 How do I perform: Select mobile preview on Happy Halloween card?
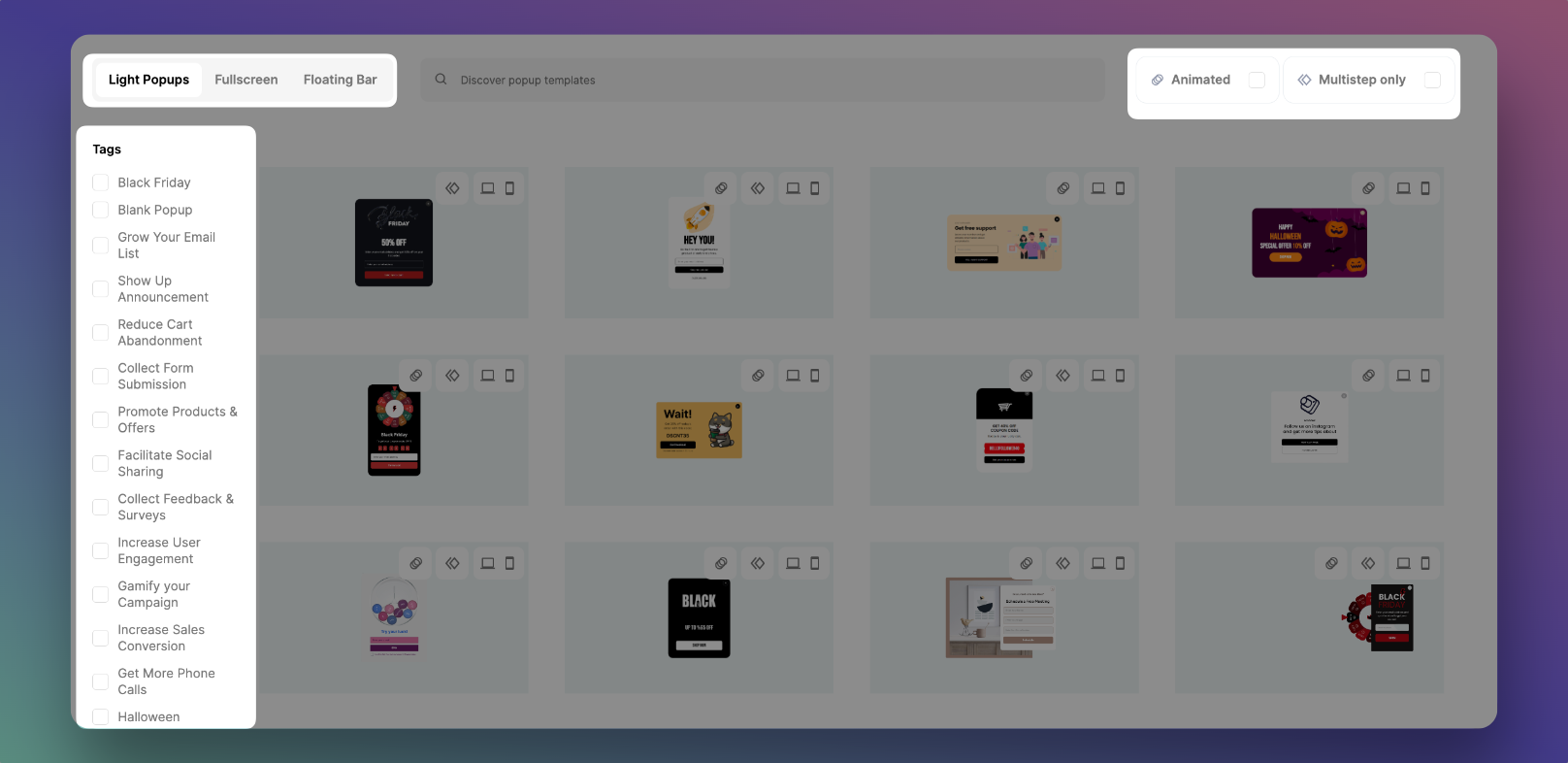point(1425,188)
